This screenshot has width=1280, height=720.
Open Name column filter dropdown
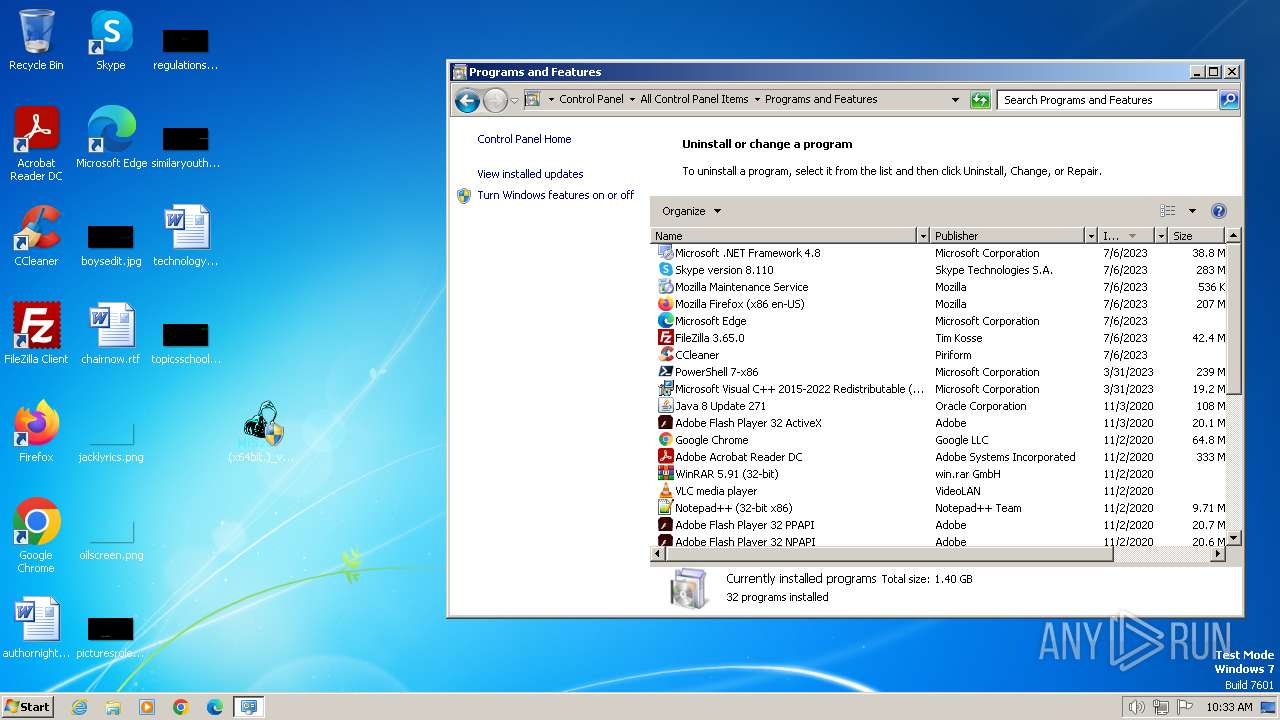pos(923,236)
